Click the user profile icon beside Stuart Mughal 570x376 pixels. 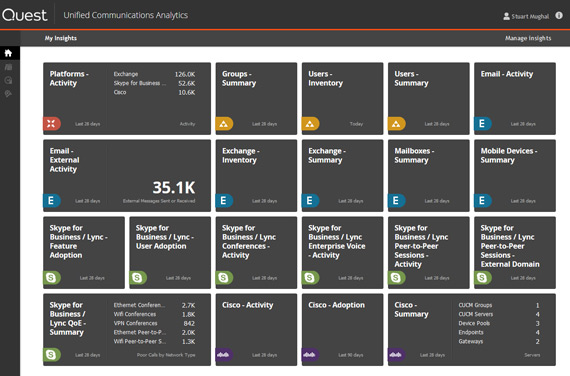pos(506,16)
